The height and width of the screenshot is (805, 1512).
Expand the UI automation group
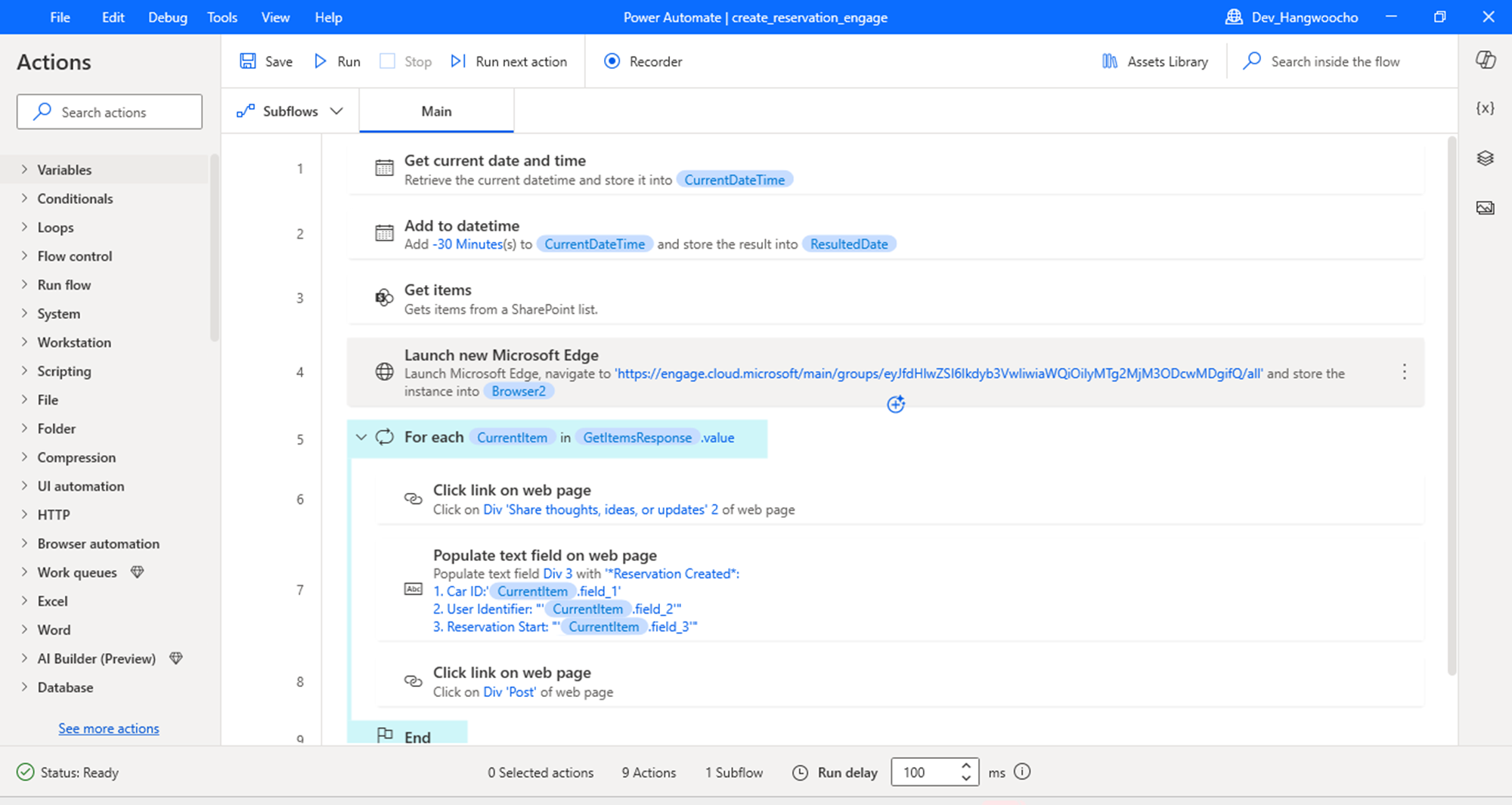24,485
